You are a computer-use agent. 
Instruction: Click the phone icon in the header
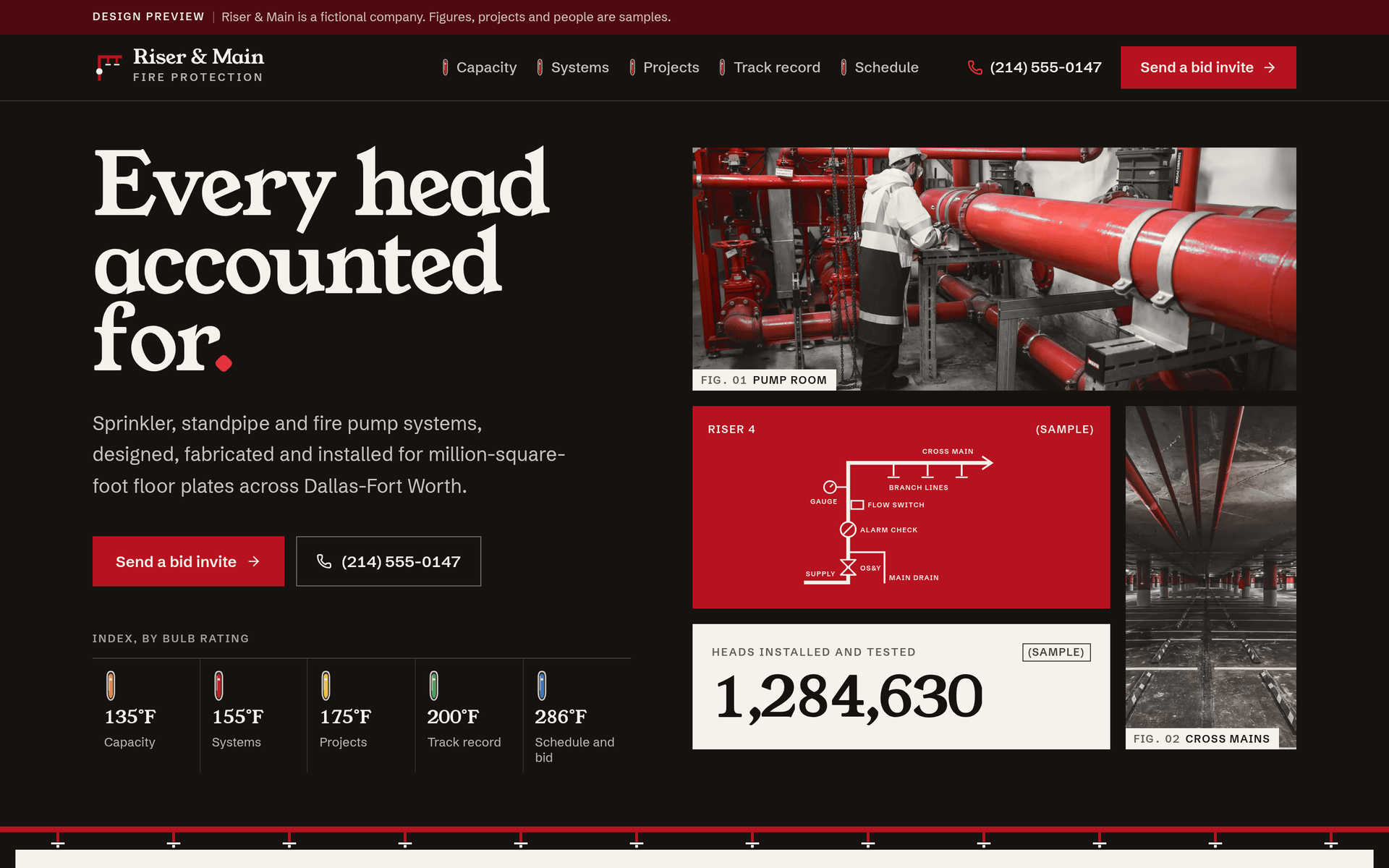975,67
